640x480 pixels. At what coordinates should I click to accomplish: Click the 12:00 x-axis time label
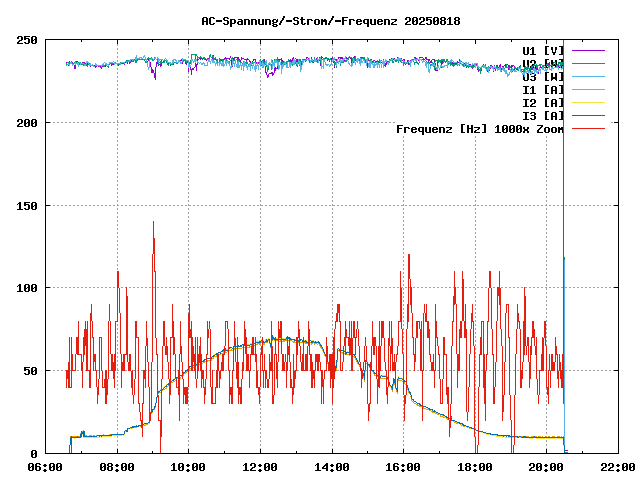pos(260,467)
